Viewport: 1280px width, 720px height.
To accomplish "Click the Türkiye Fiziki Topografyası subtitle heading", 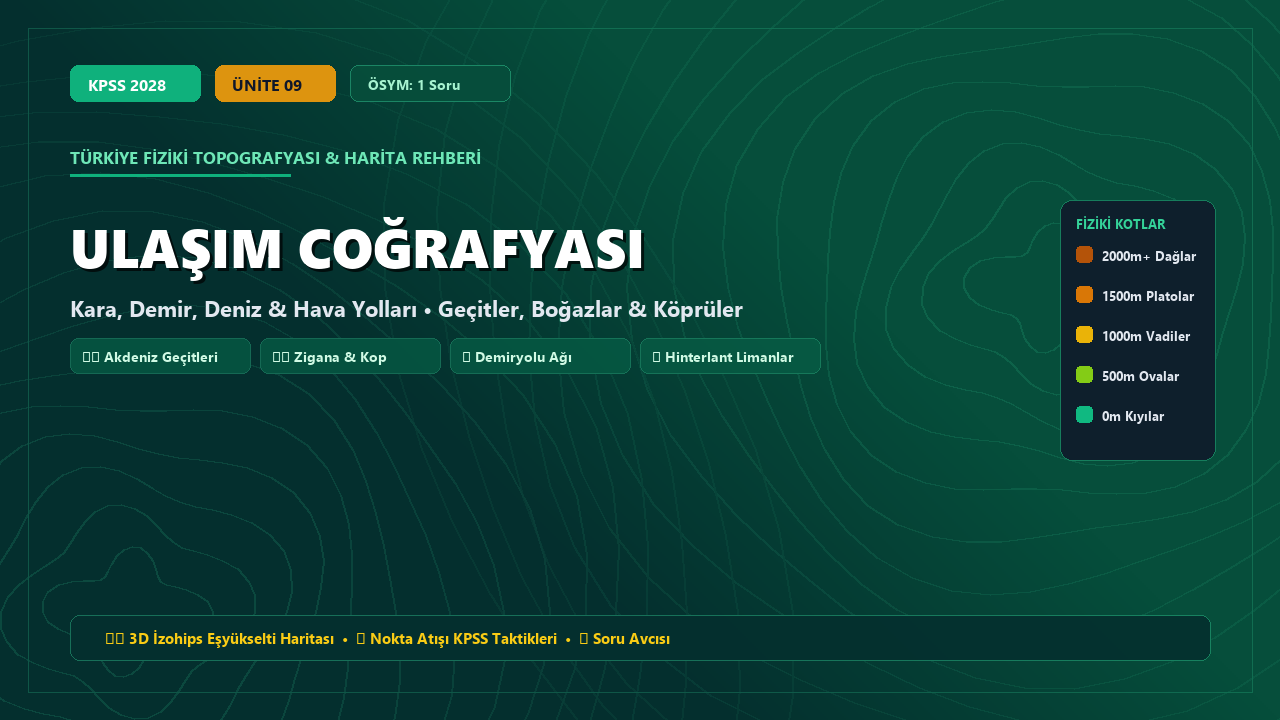I will (x=275, y=158).
